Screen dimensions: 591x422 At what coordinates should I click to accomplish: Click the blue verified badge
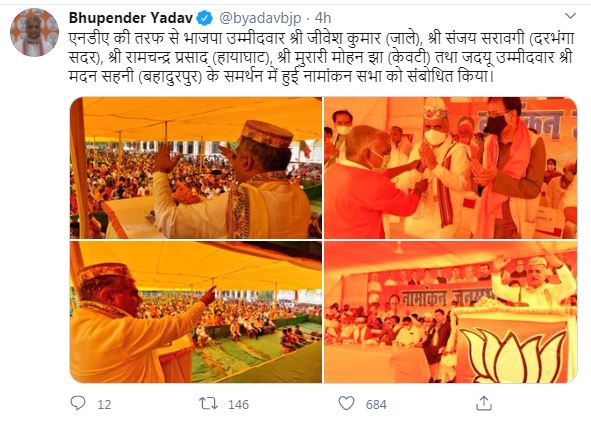pyautogui.click(x=205, y=18)
